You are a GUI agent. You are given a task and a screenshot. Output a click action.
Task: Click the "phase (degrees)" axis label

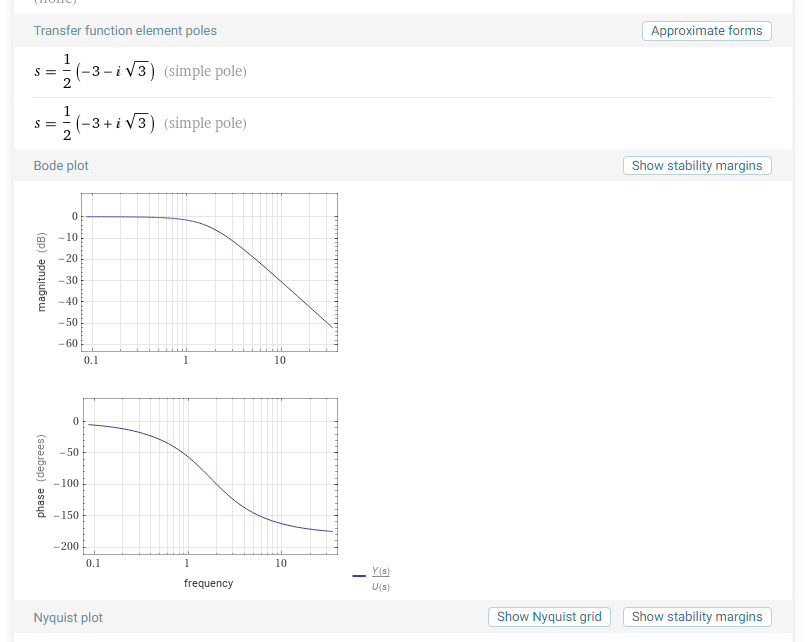point(42,476)
